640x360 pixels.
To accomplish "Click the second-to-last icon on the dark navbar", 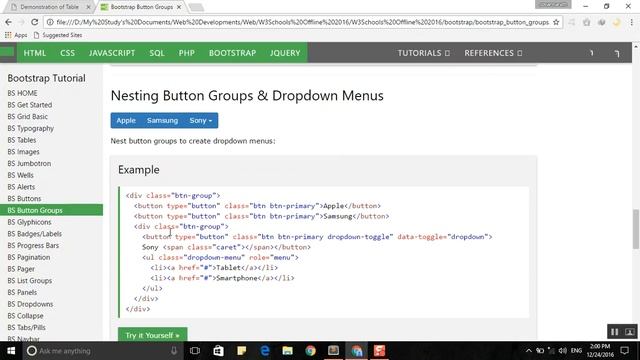I will tap(591, 53).
